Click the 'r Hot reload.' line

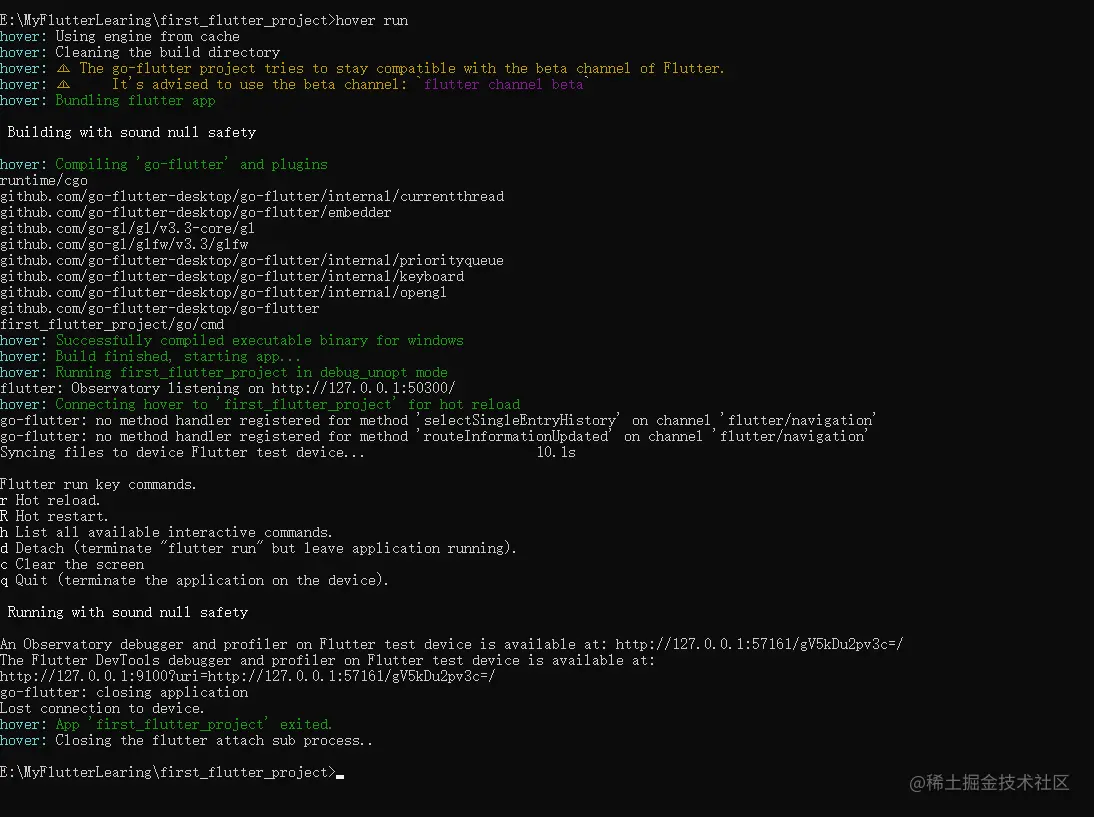[x=50, y=501]
